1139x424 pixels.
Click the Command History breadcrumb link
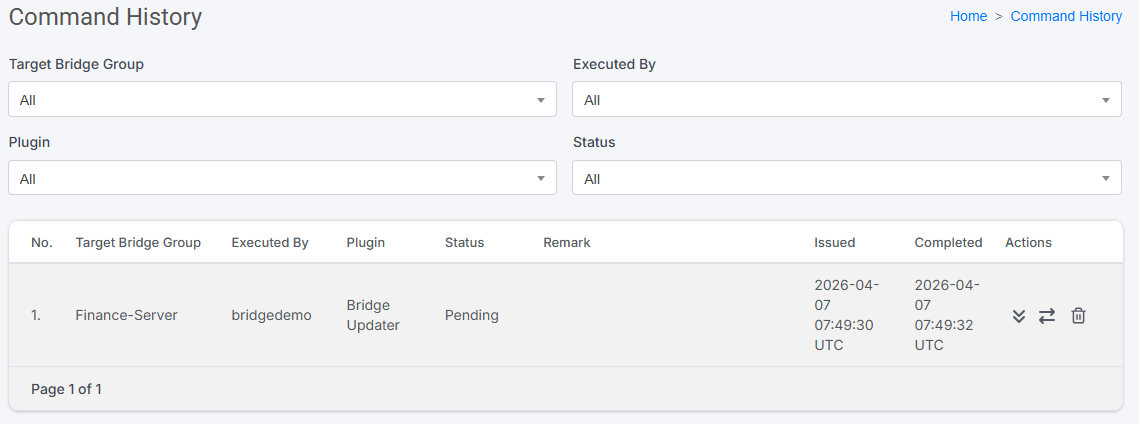pyautogui.click(x=1066, y=16)
